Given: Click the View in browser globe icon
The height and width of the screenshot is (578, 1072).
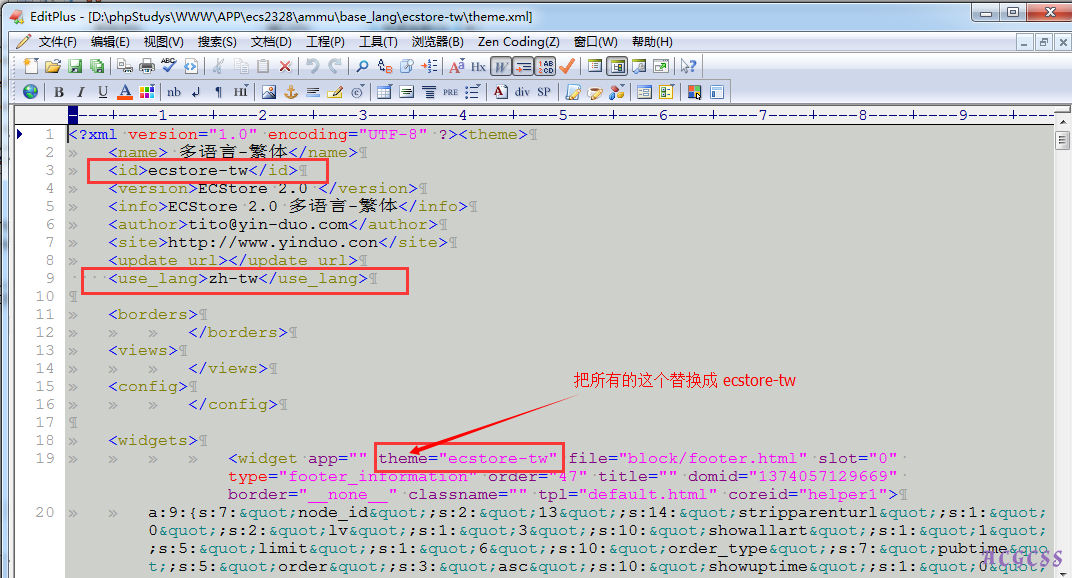Looking at the screenshot, I should pos(30,92).
